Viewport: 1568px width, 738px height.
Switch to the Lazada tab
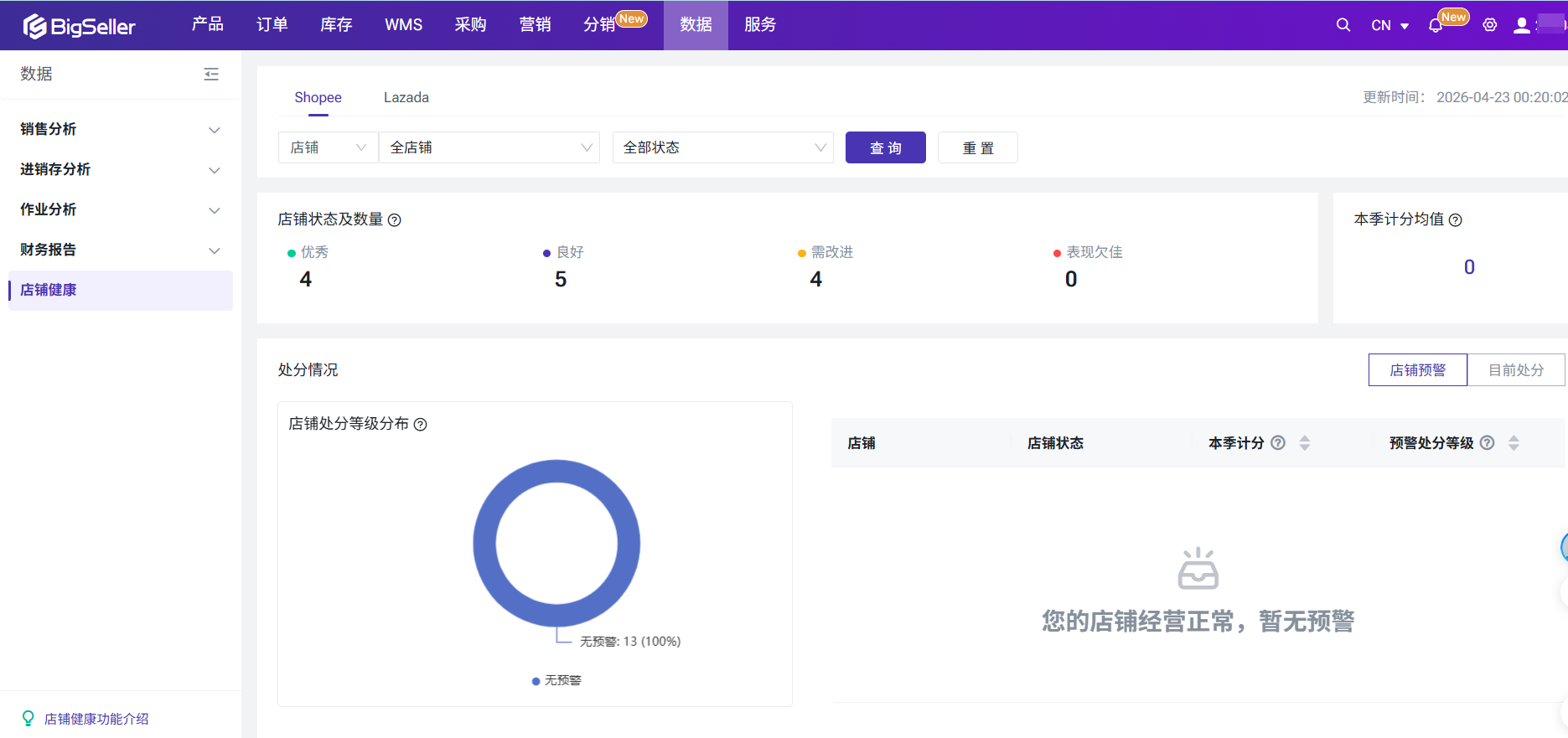point(406,97)
